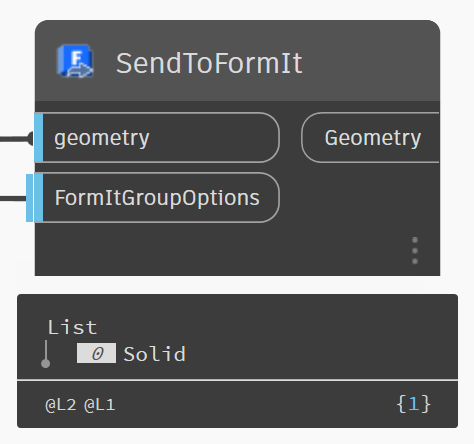Image resolution: width=474 pixels, height=444 pixels.
Task: Select the Solid item in preview
Action: pyautogui.click(x=154, y=354)
